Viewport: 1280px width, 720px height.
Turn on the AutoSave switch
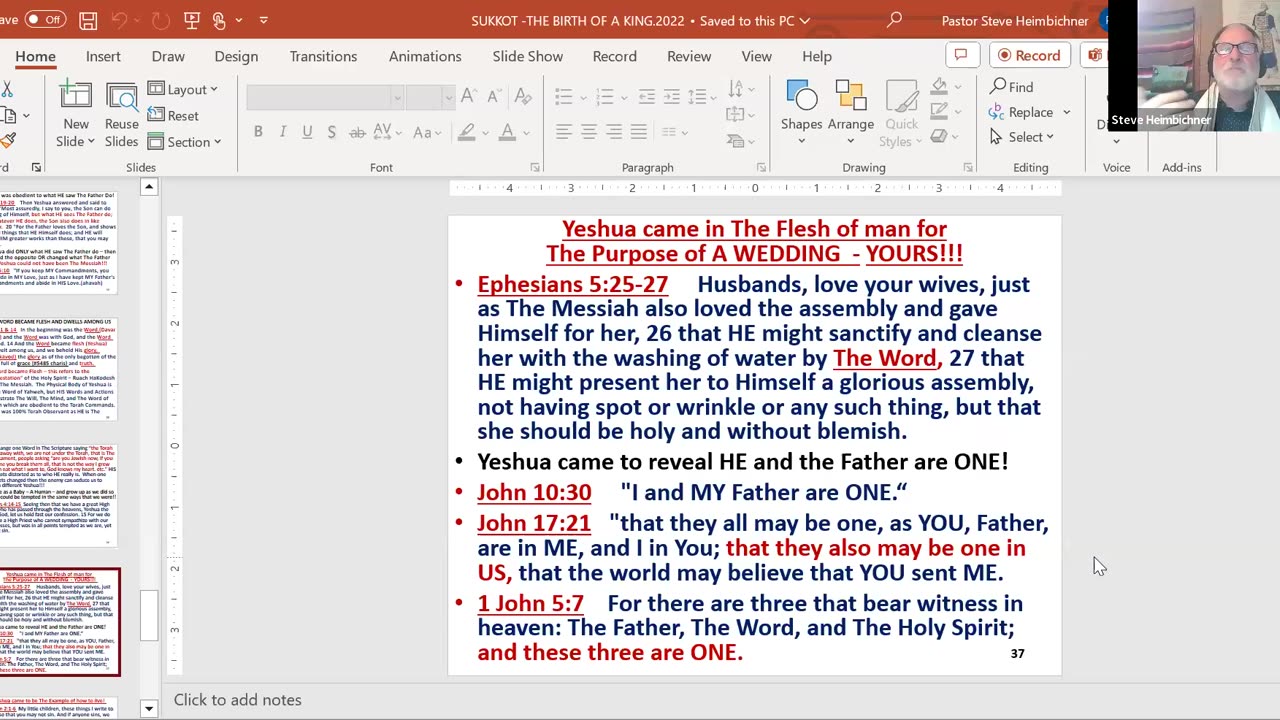(x=45, y=20)
